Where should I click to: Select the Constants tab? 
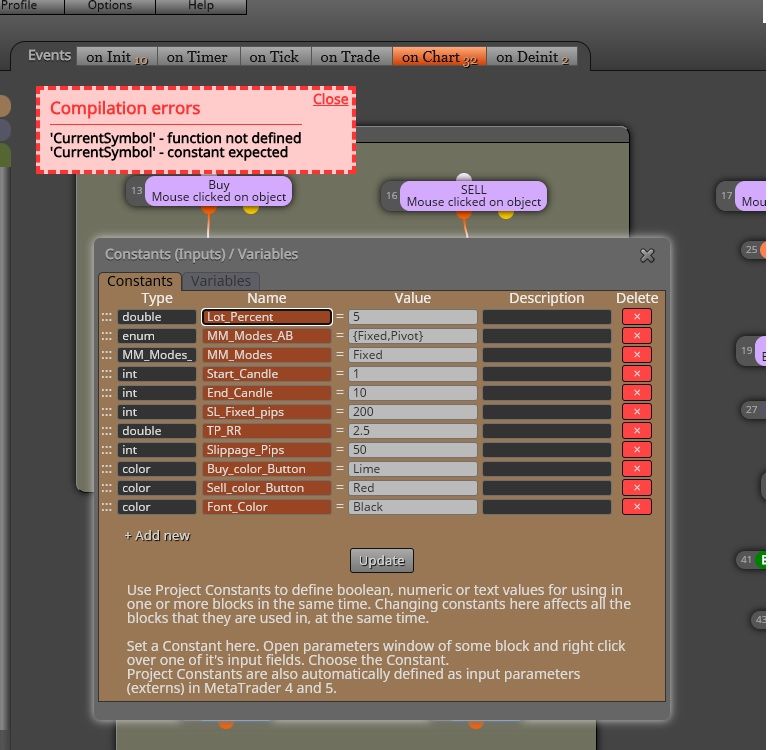(x=140, y=281)
